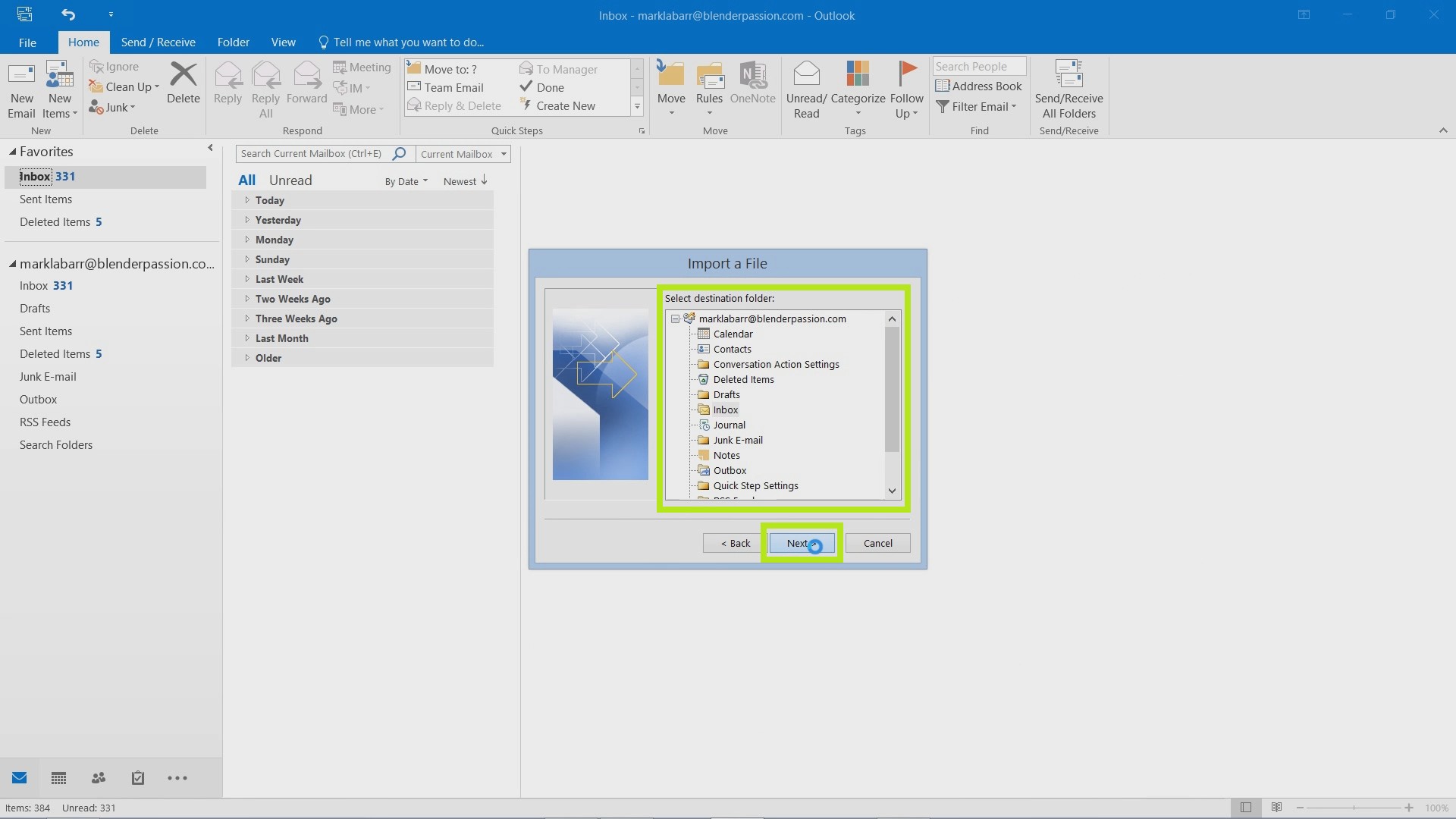The width and height of the screenshot is (1456, 819).
Task: Toggle Unread filter in message list
Action: [290, 180]
